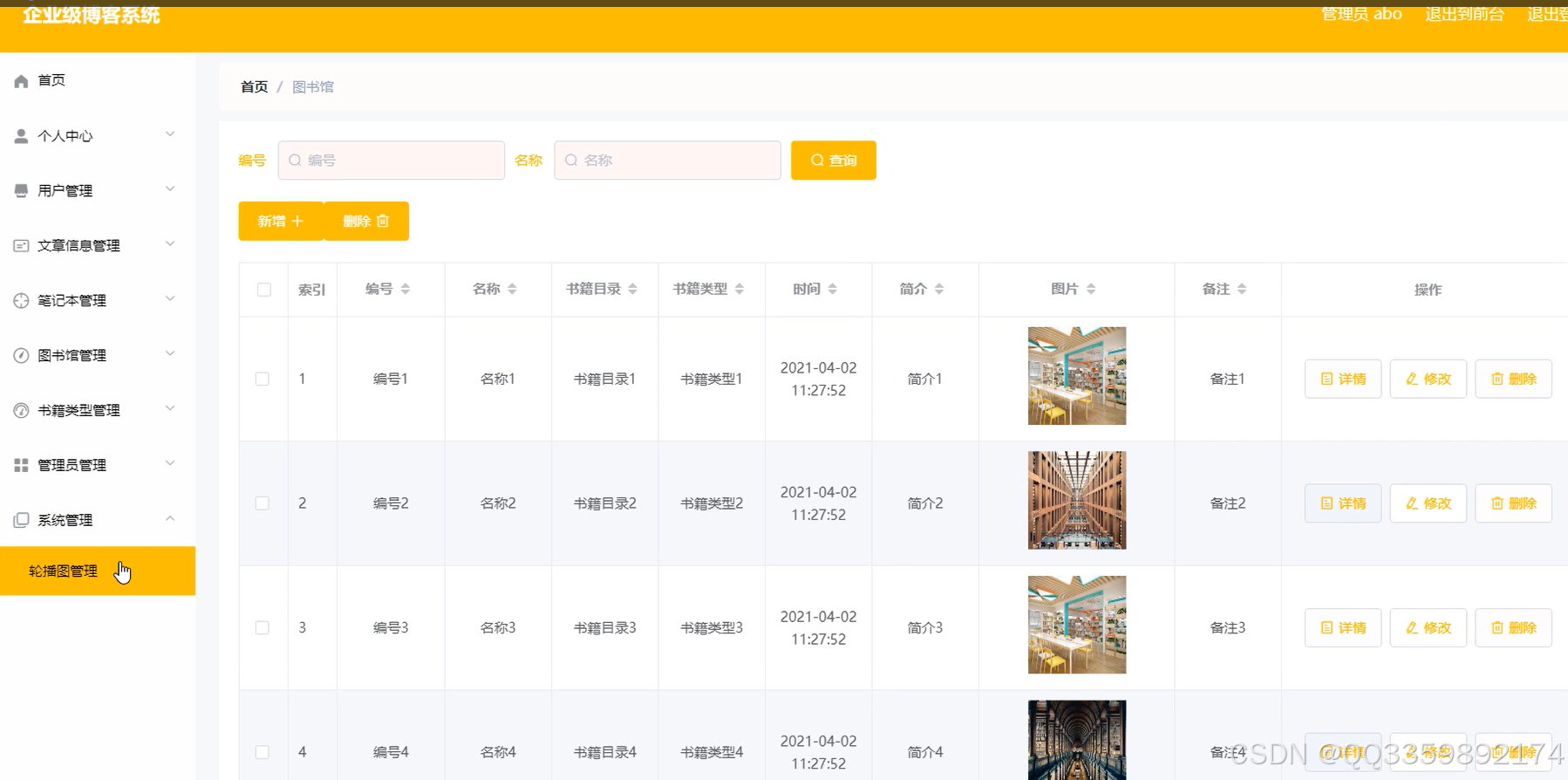1568x780 pixels.
Task: Sort table by 时间 column arrows
Action: click(x=833, y=289)
